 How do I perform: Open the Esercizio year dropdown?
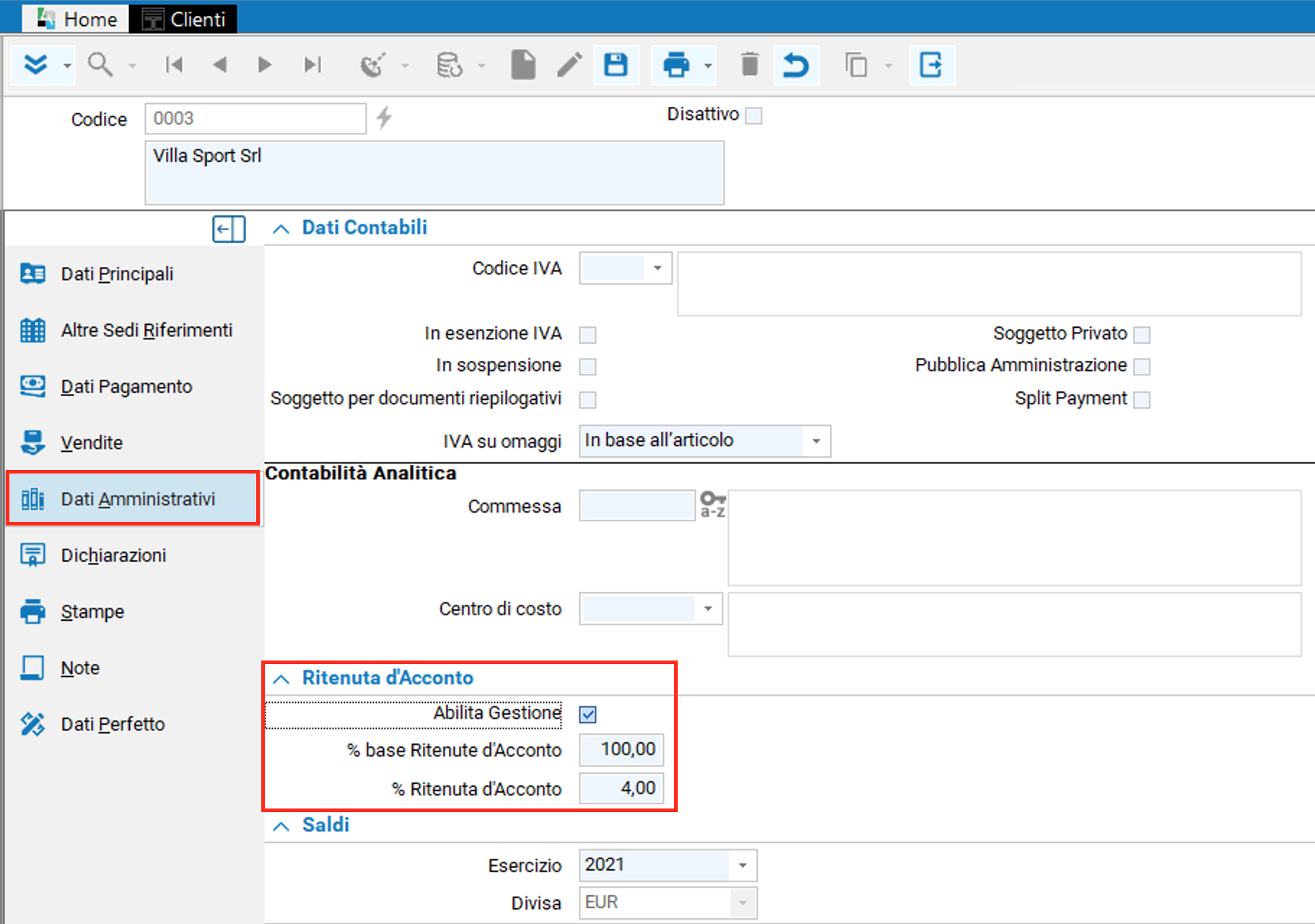point(743,866)
